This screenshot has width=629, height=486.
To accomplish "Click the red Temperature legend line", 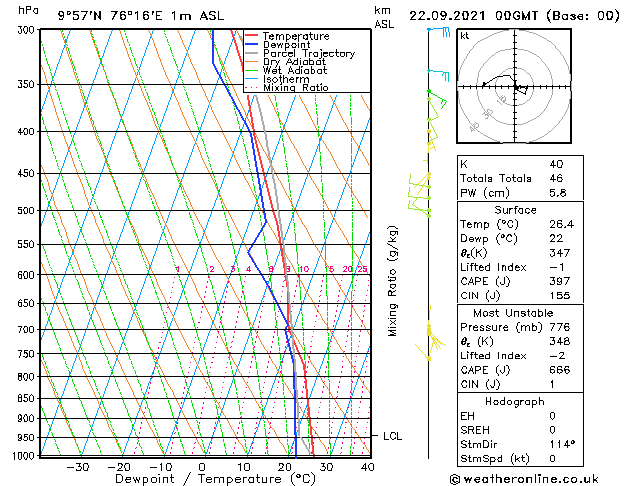I will [251, 36].
